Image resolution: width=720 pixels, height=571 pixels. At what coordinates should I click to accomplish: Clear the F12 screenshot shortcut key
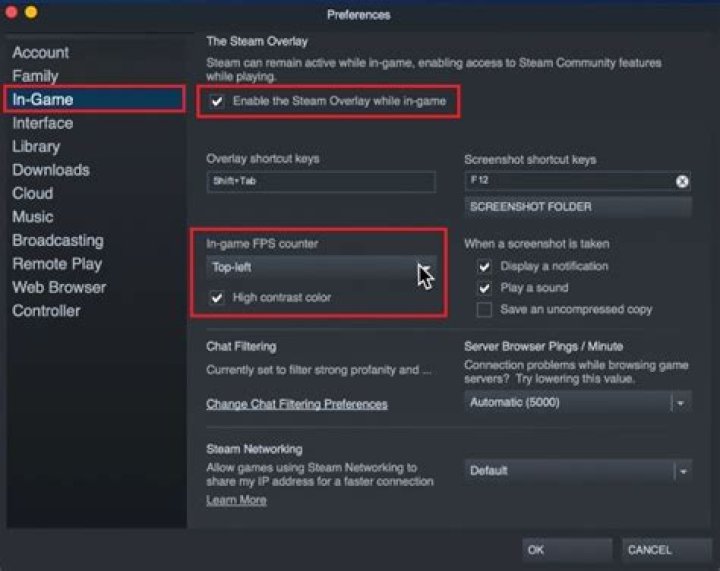coord(682,182)
